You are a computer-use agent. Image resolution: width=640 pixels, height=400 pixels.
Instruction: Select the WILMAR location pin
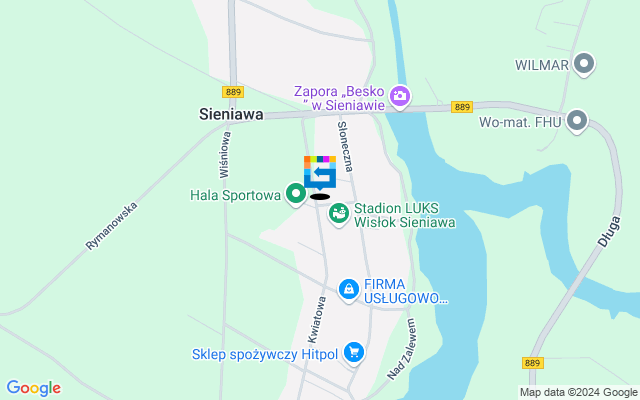point(584,64)
